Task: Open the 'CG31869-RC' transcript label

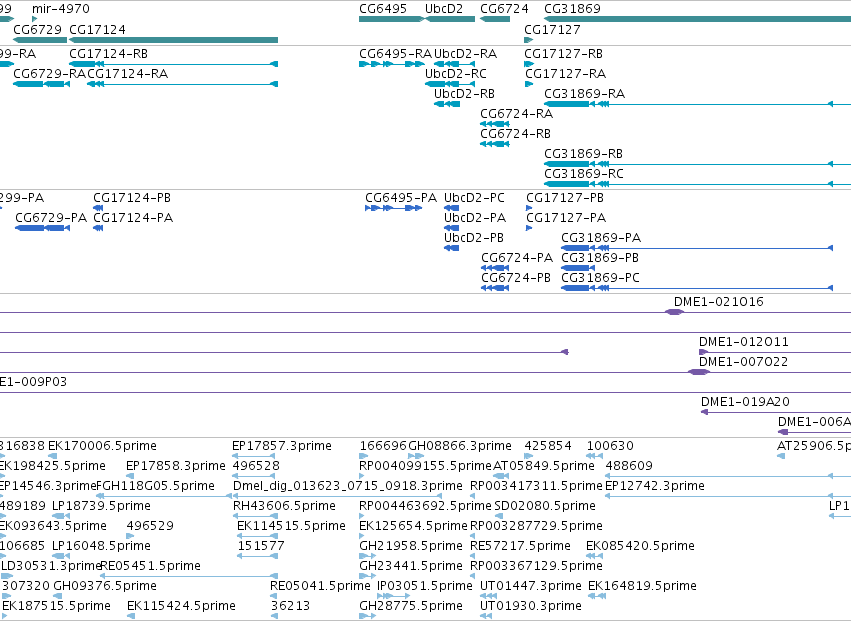Action: [584, 174]
